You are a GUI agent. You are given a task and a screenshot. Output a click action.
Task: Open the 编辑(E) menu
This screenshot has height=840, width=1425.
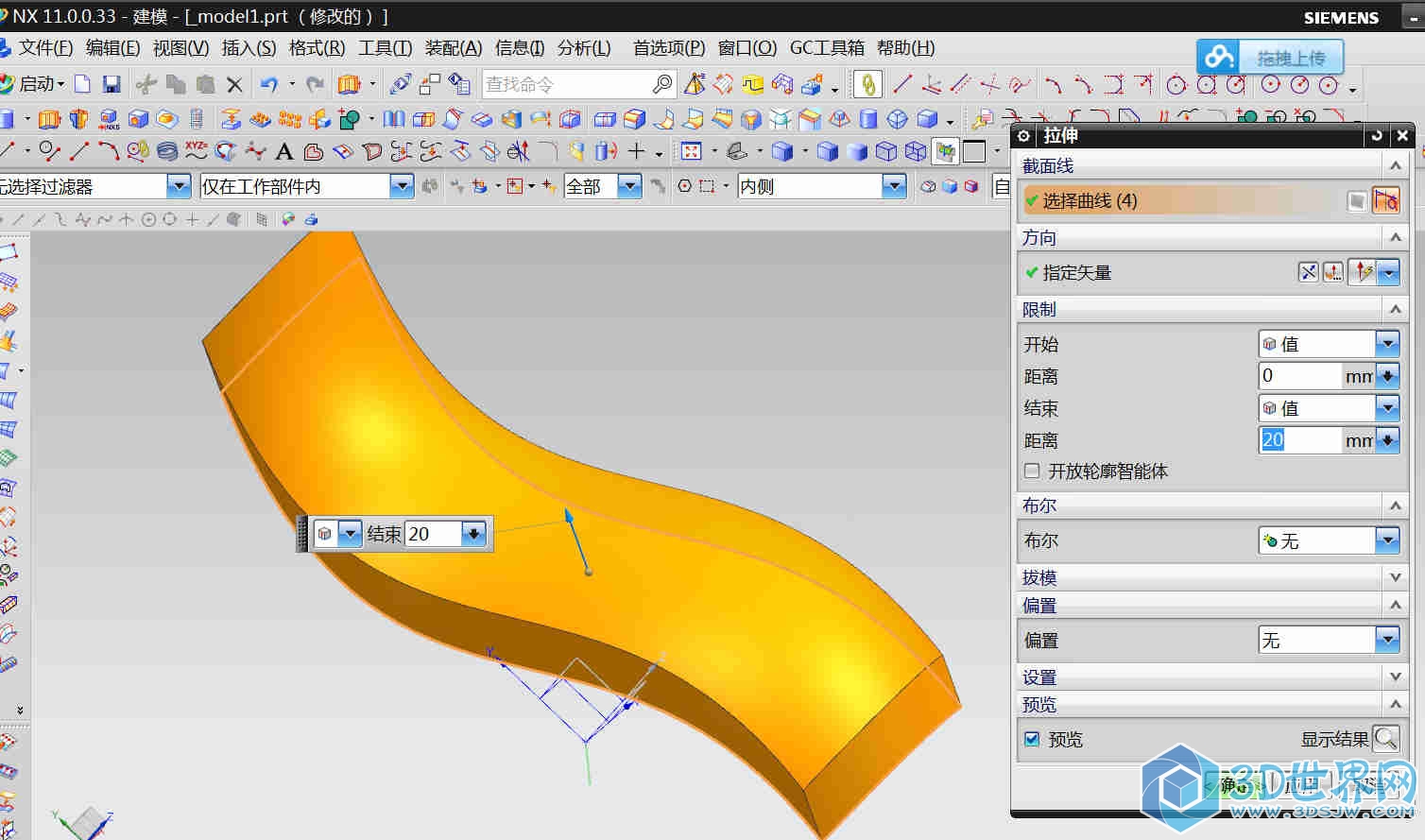click(112, 47)
